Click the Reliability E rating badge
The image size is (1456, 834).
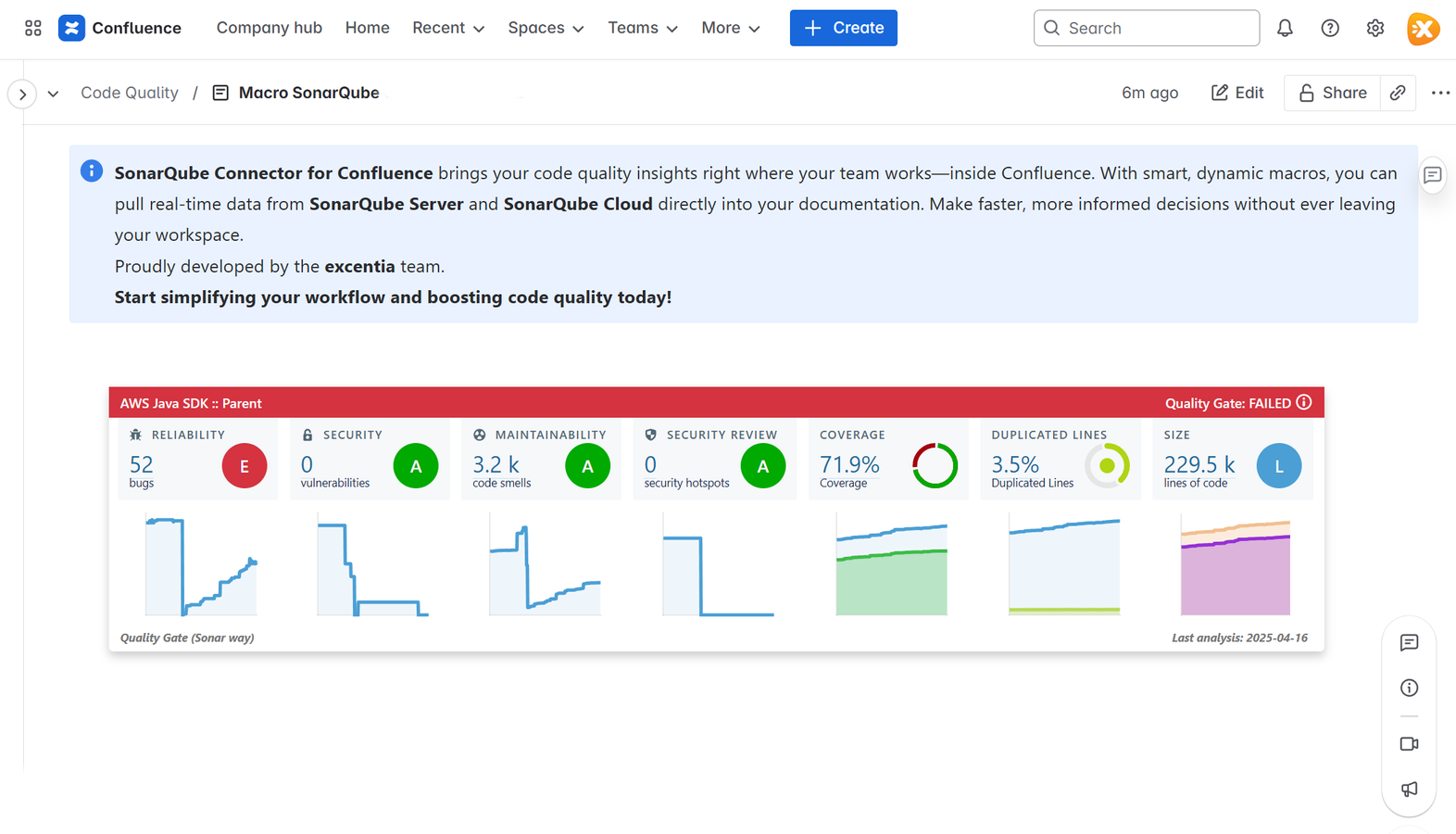[x=245, y=466]
